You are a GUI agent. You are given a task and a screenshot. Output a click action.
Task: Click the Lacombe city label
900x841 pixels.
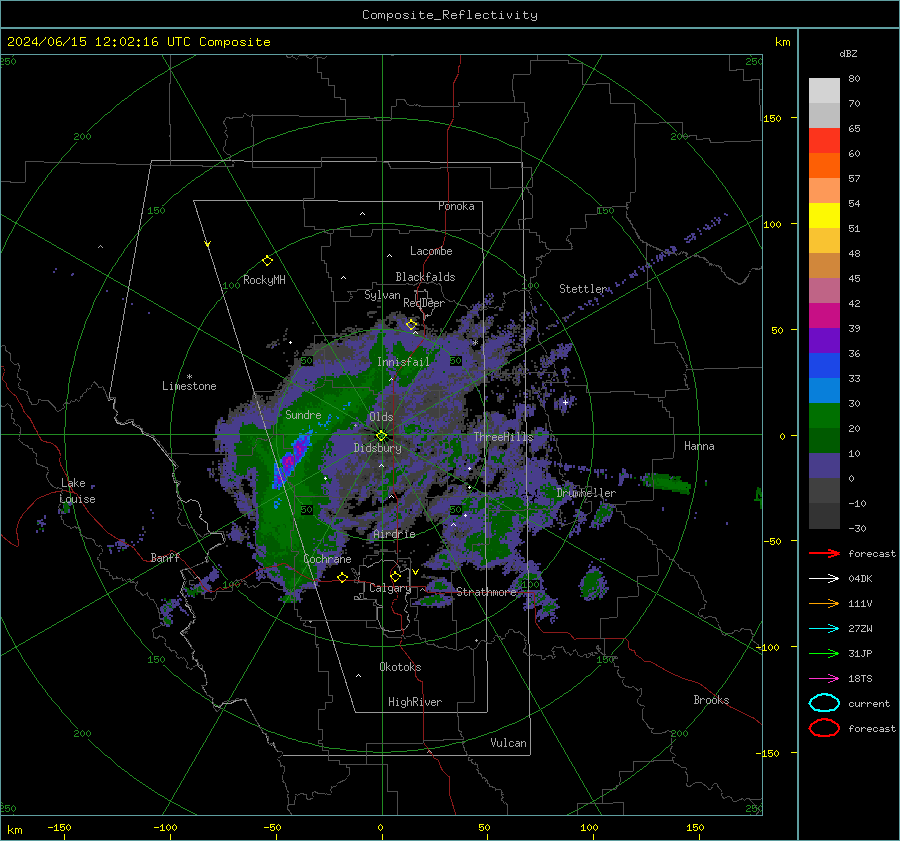point(431,251)
